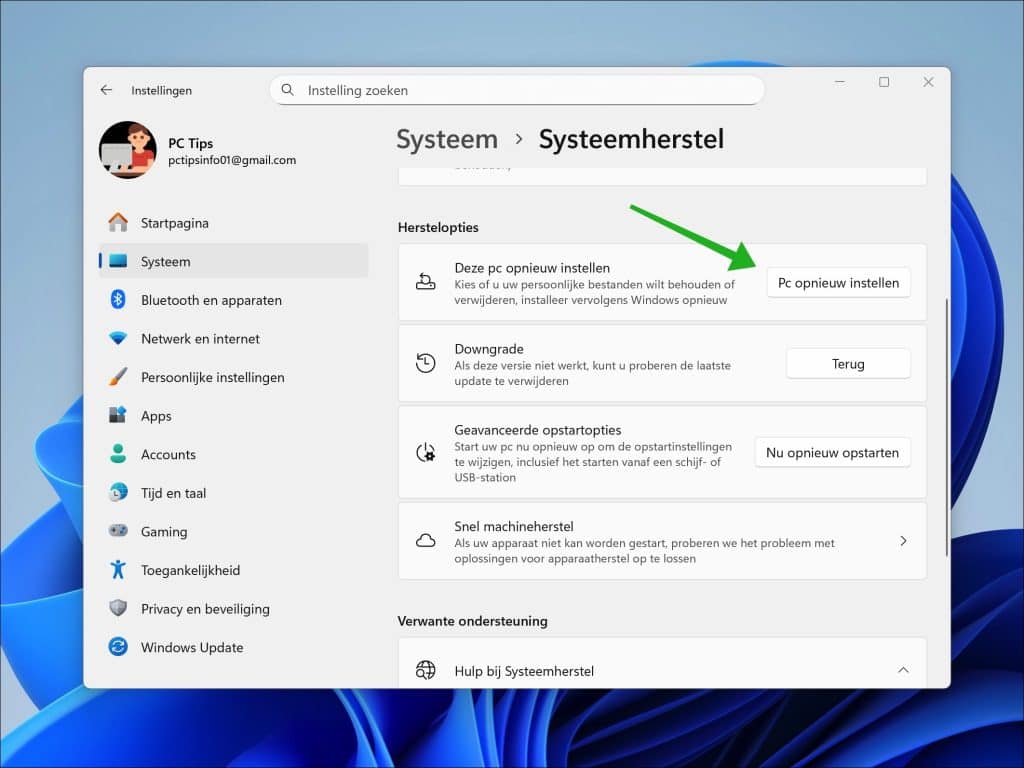Select Systeem in the sidebar
This screenshot has width=1024, height=768.
click(234, 261)
